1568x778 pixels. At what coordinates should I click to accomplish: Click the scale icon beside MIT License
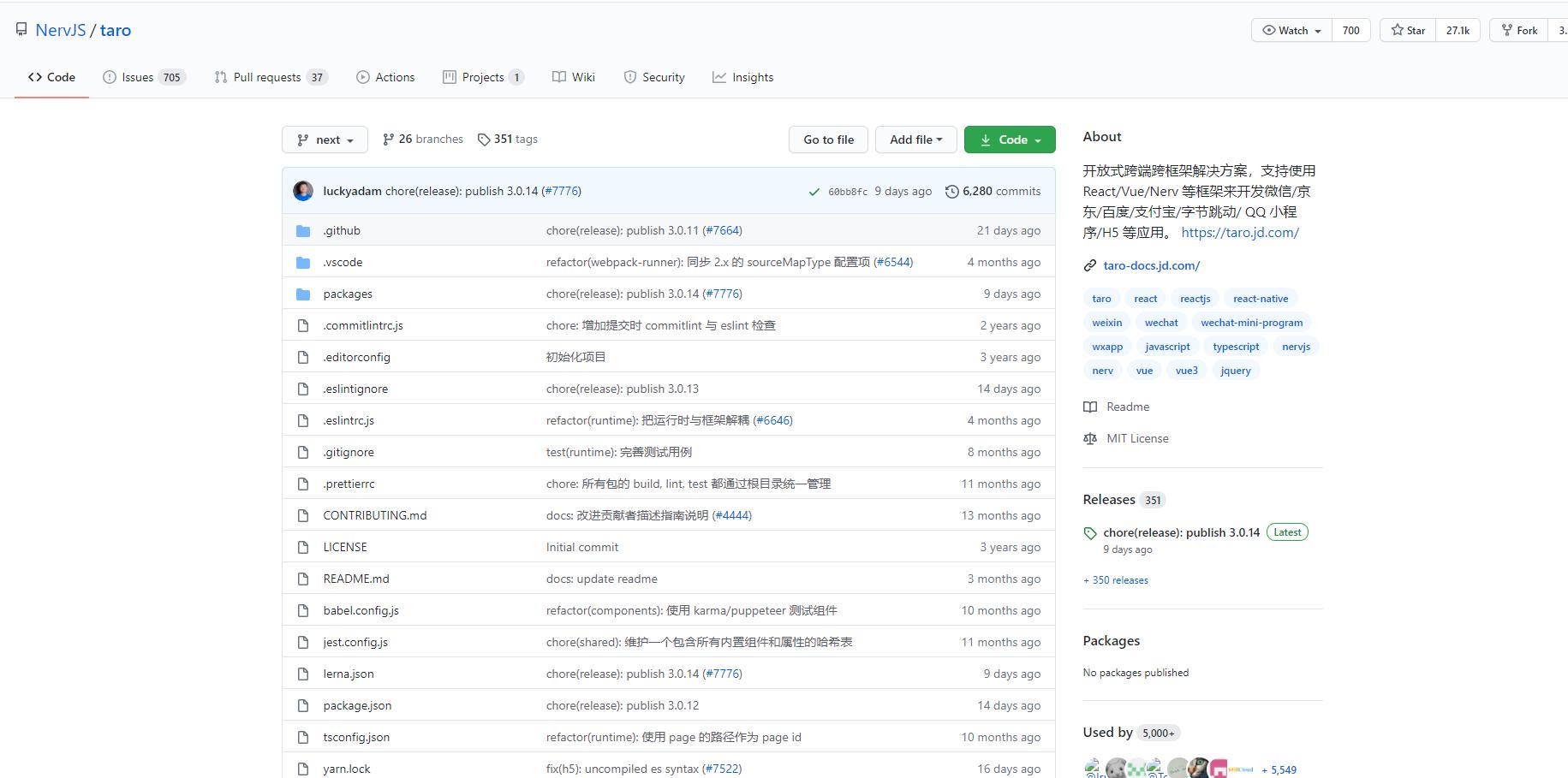(x=1090, y=439)
